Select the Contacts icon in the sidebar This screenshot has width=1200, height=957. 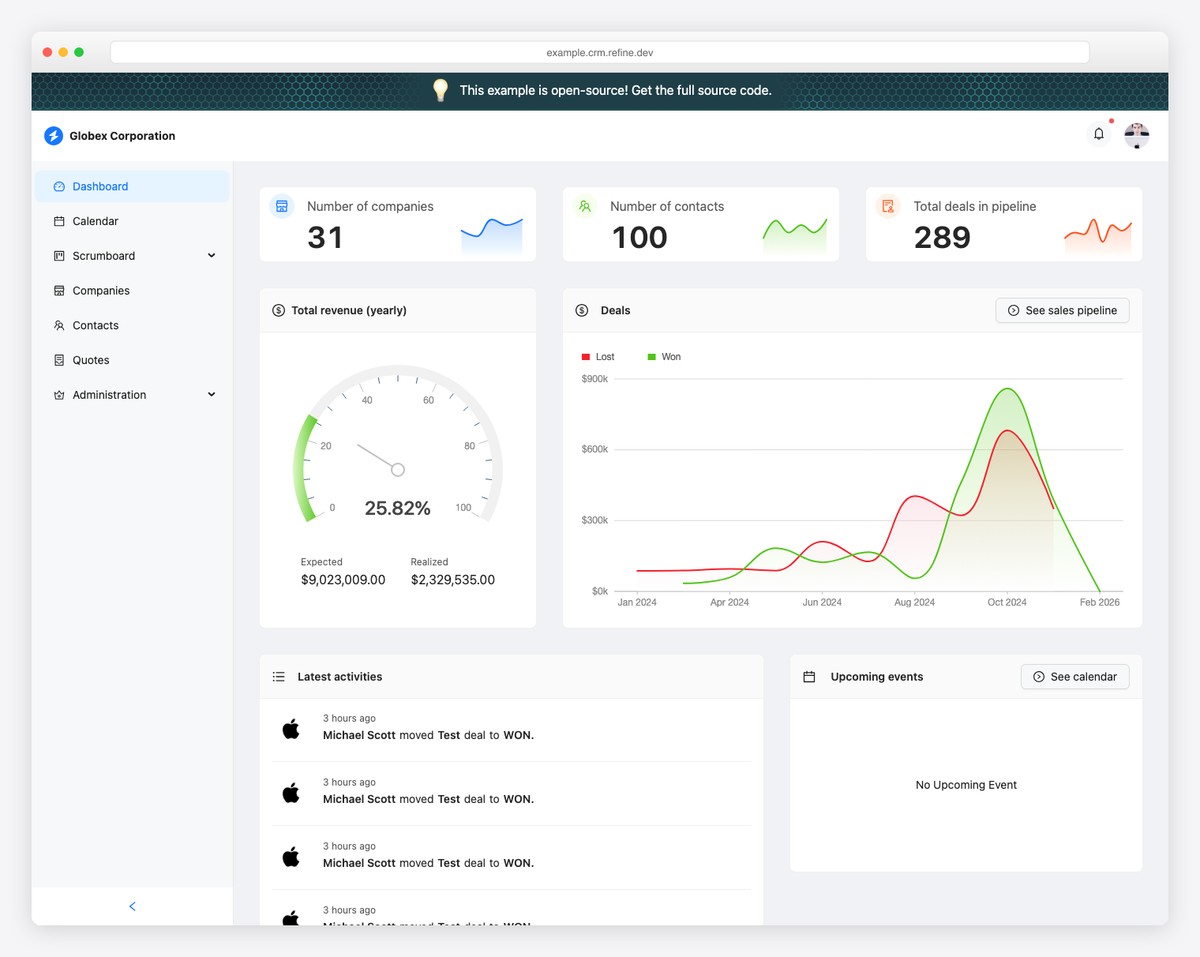59,325
